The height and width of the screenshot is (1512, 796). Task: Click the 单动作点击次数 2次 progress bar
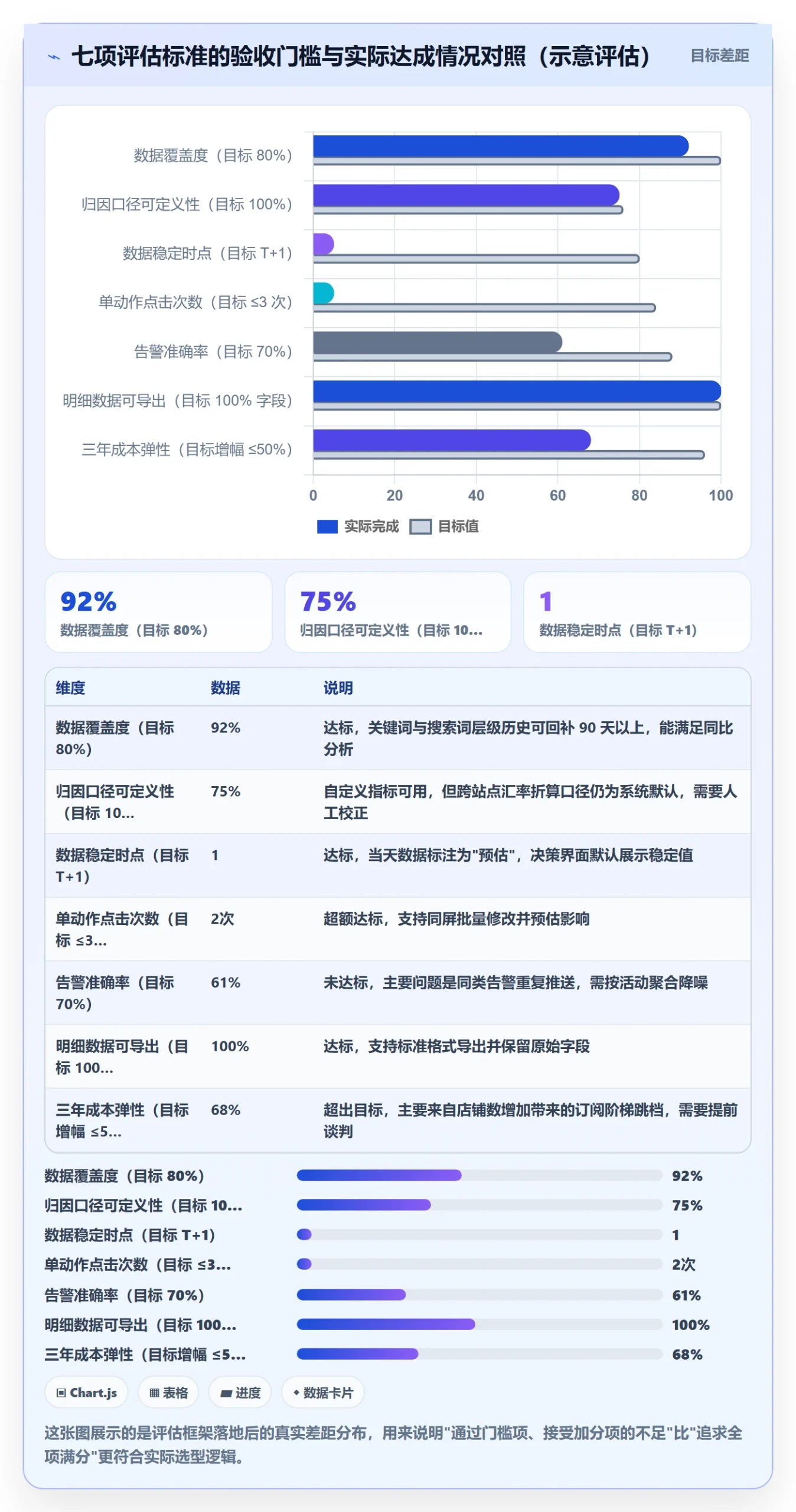(479, 1264)
